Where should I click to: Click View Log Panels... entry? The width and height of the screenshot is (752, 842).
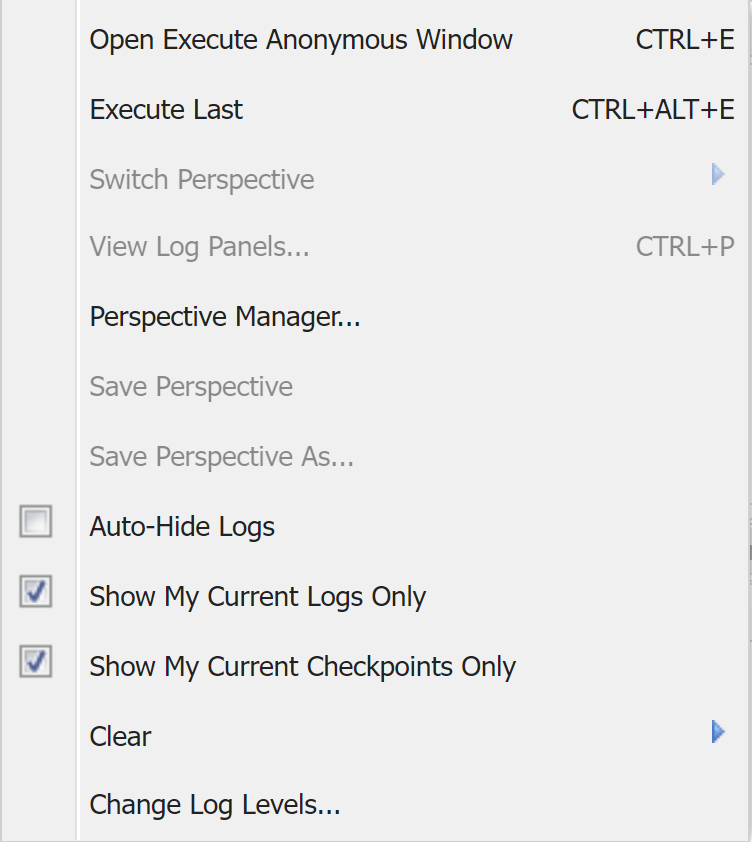pyautogui.click(x=199, y=247)
